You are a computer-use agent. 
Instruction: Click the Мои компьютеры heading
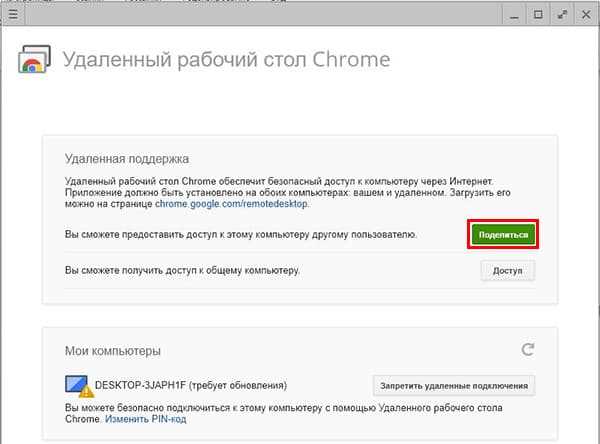point(113,351)
